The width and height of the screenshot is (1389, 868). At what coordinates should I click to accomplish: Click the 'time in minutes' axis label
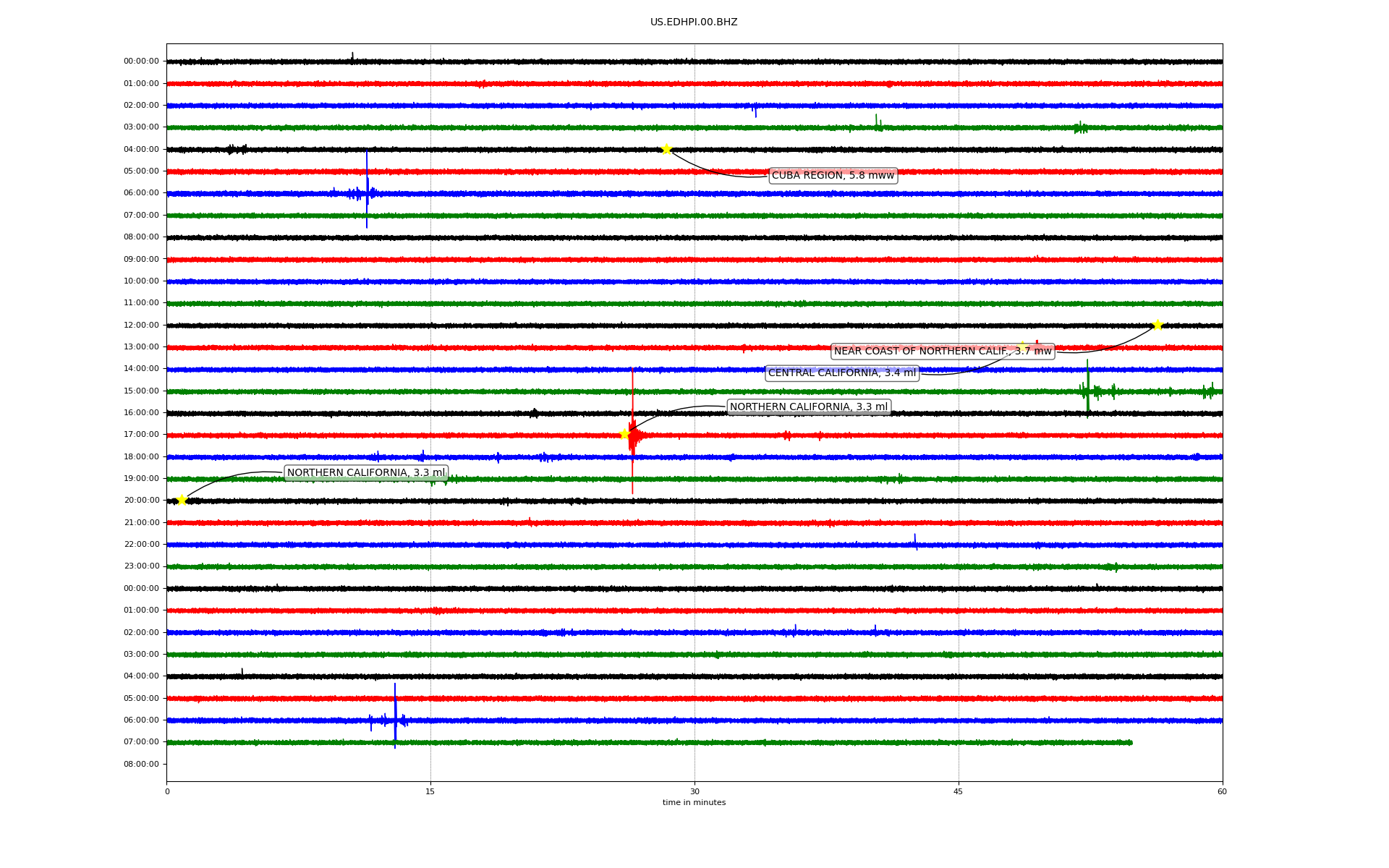(x=694, y=803)
